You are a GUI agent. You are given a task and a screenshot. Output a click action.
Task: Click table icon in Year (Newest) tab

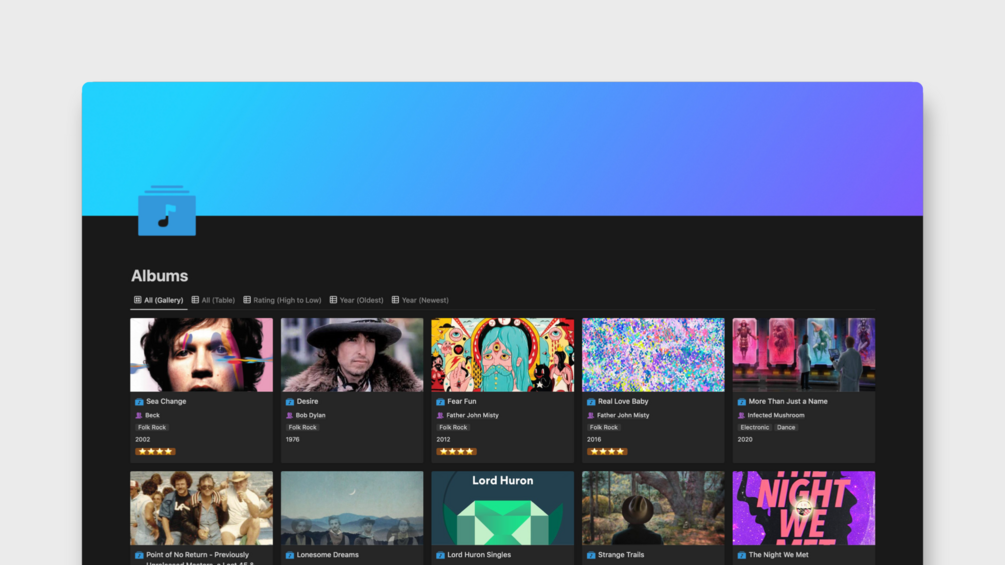click(x=395, y=300)
